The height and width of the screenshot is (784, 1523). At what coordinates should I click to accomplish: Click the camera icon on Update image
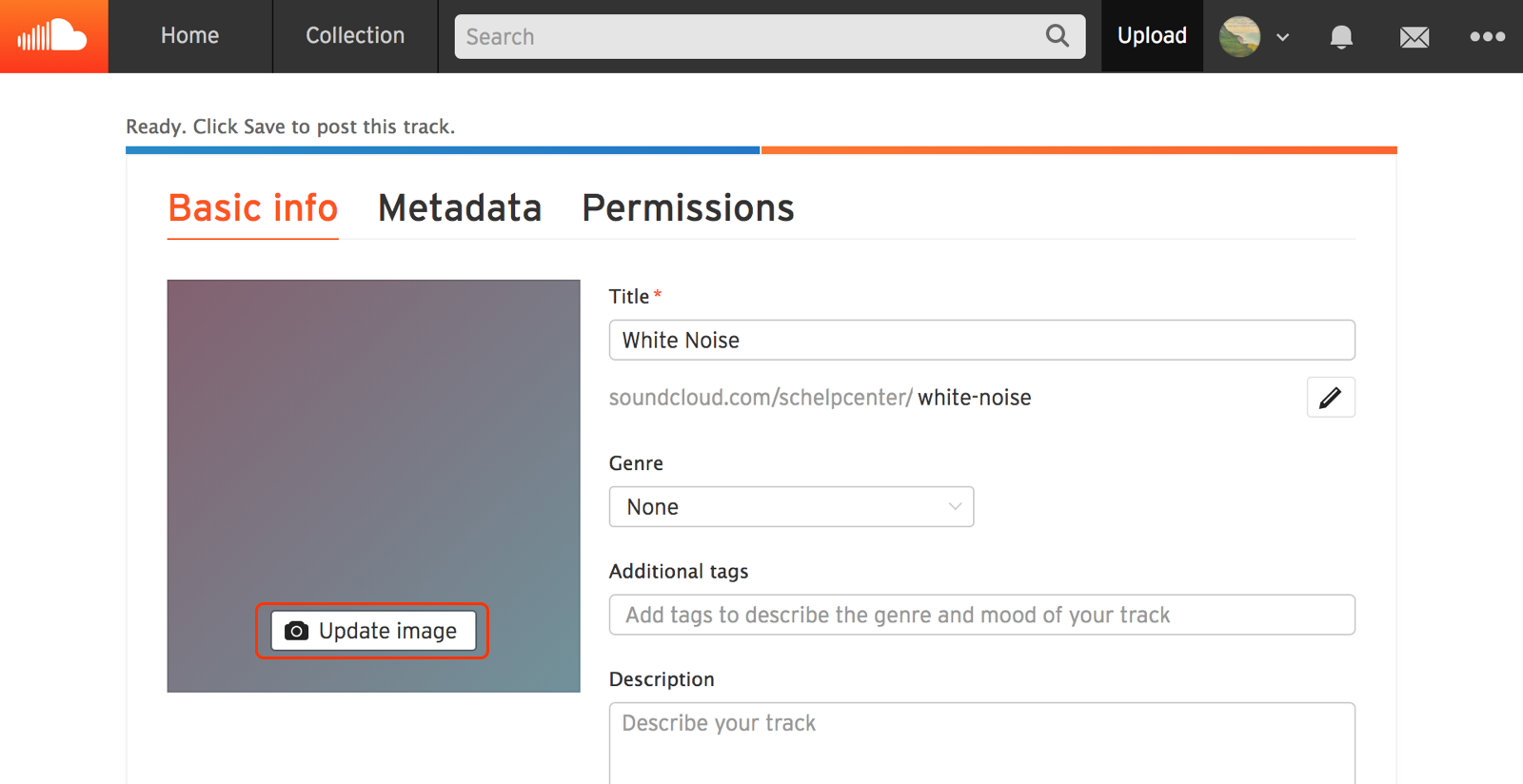tap(296, 630)
